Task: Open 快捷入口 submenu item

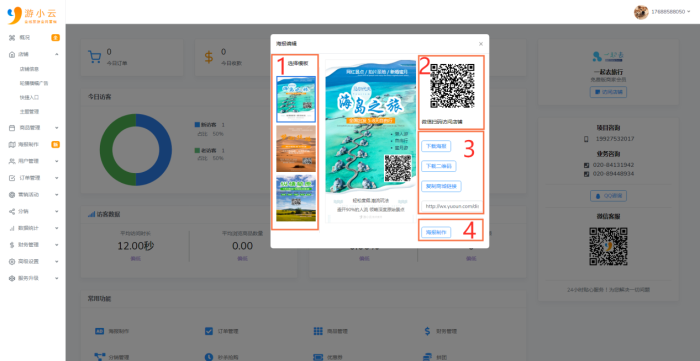Action: (29, 97)
